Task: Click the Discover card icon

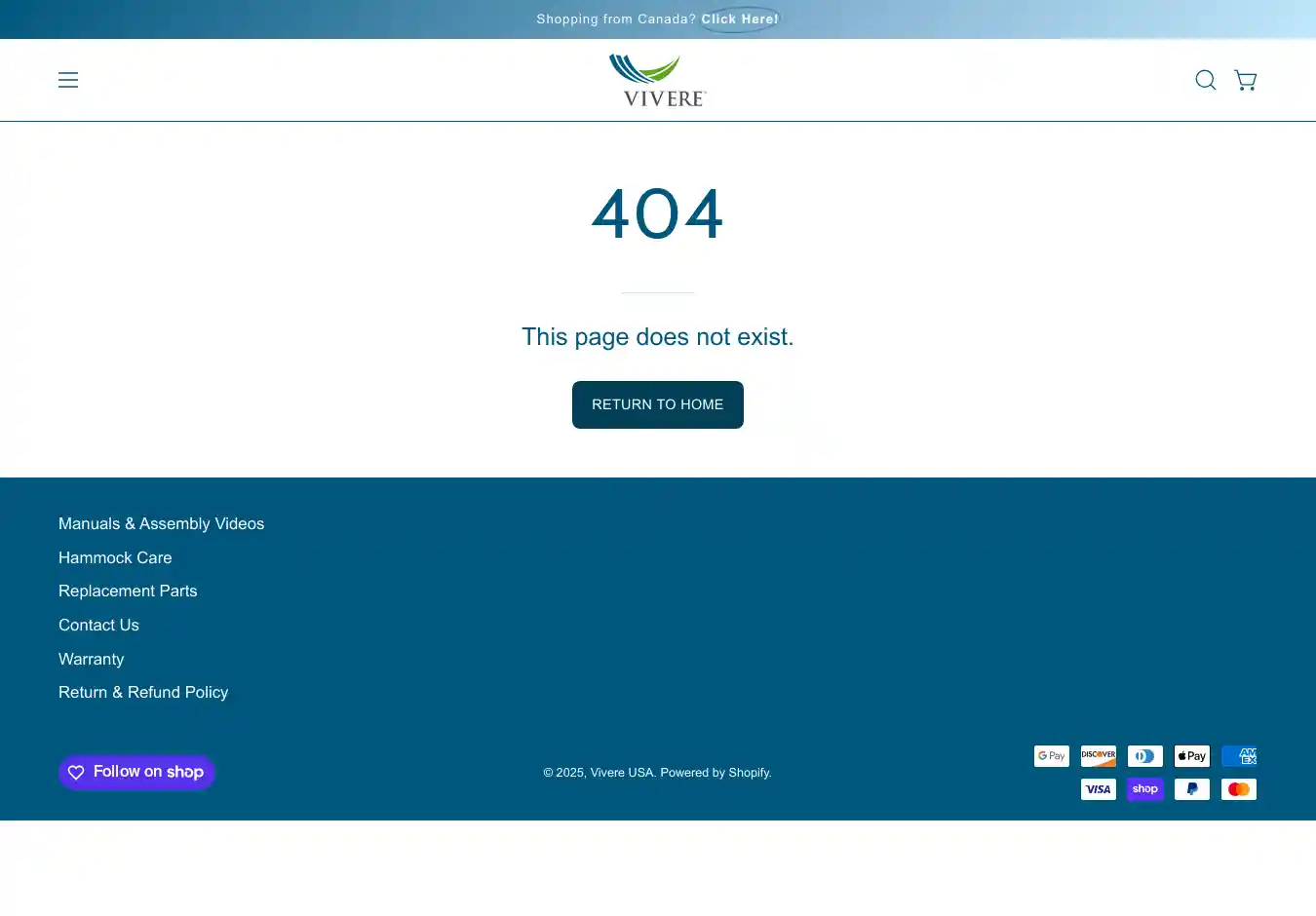Action: (x=1098, y=756)
